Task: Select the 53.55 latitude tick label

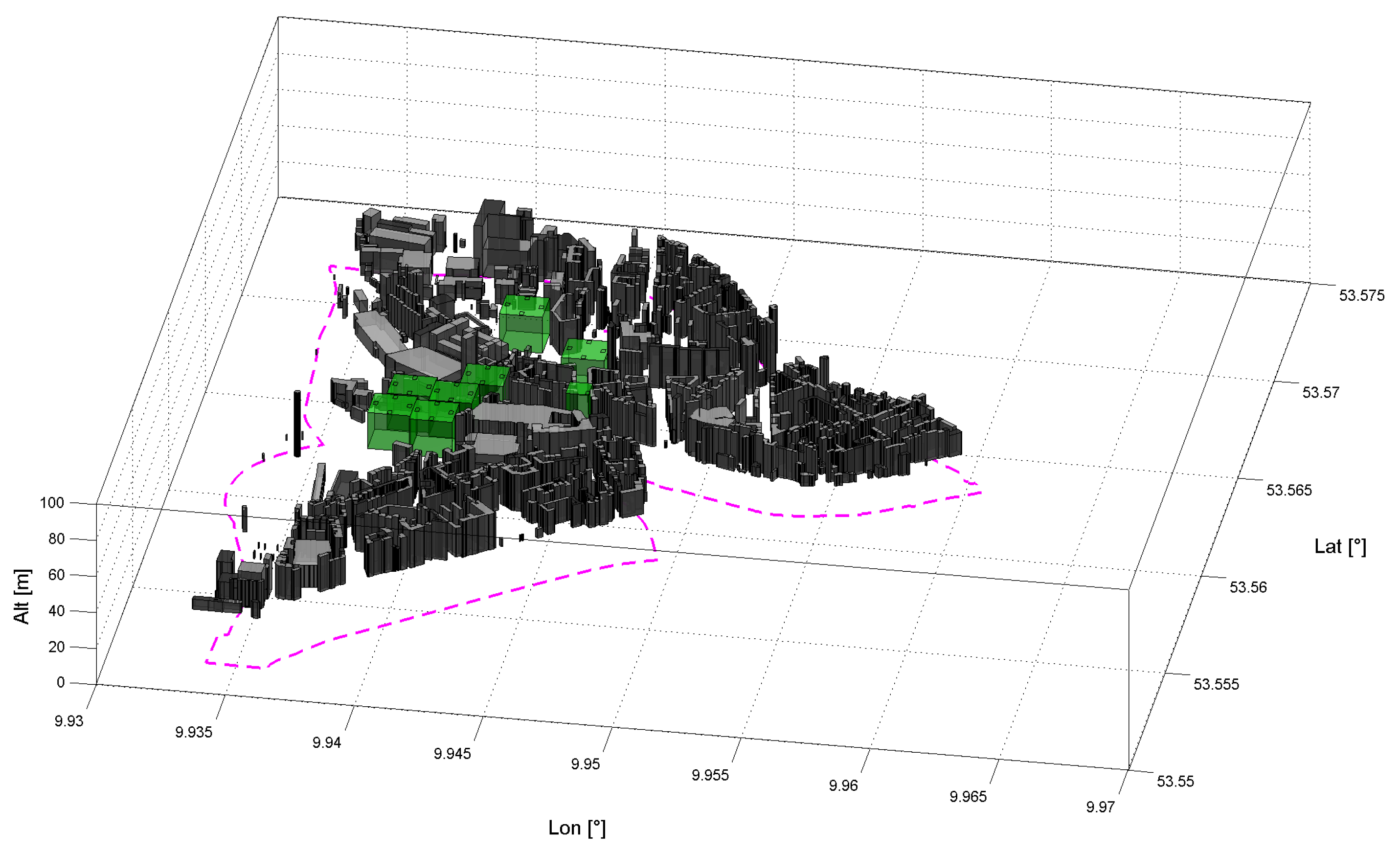Action: click(x=1175, y=781)
